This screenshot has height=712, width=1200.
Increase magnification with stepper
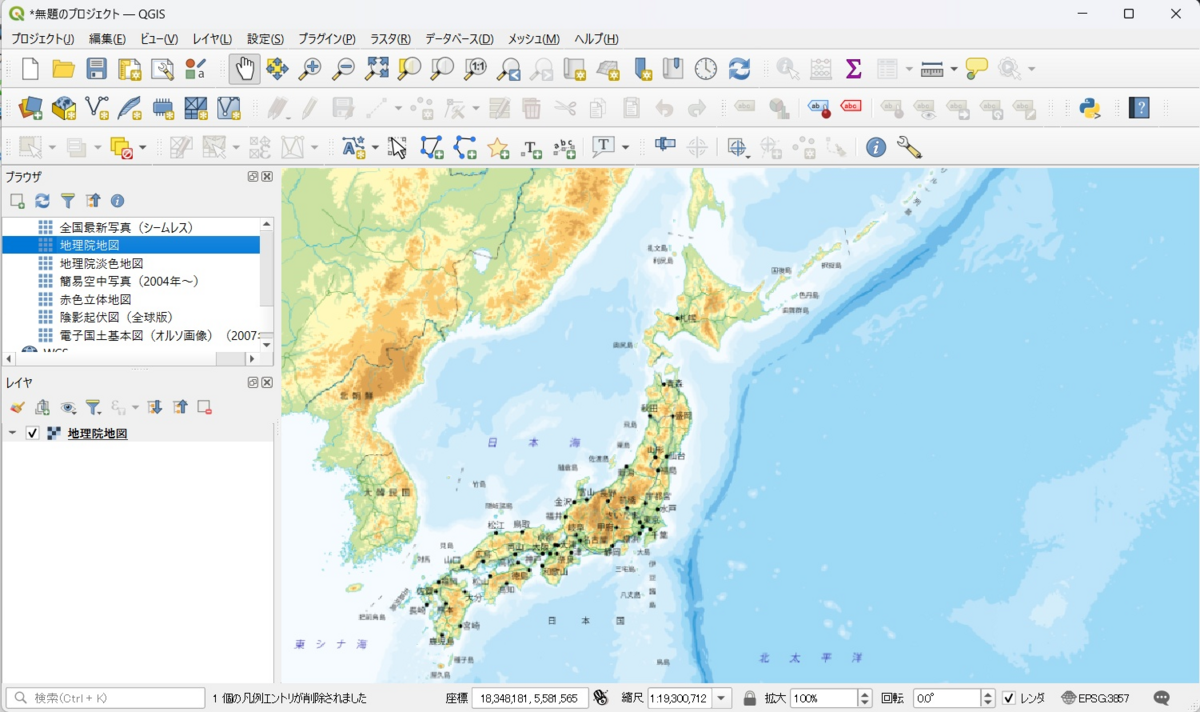pyautogui.click(x=866, y=694)
